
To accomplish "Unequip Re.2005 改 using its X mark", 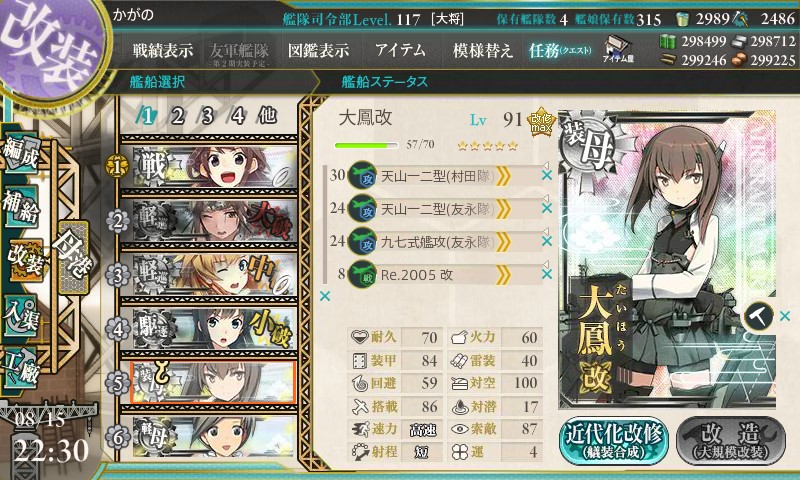I will pos(546,274).
